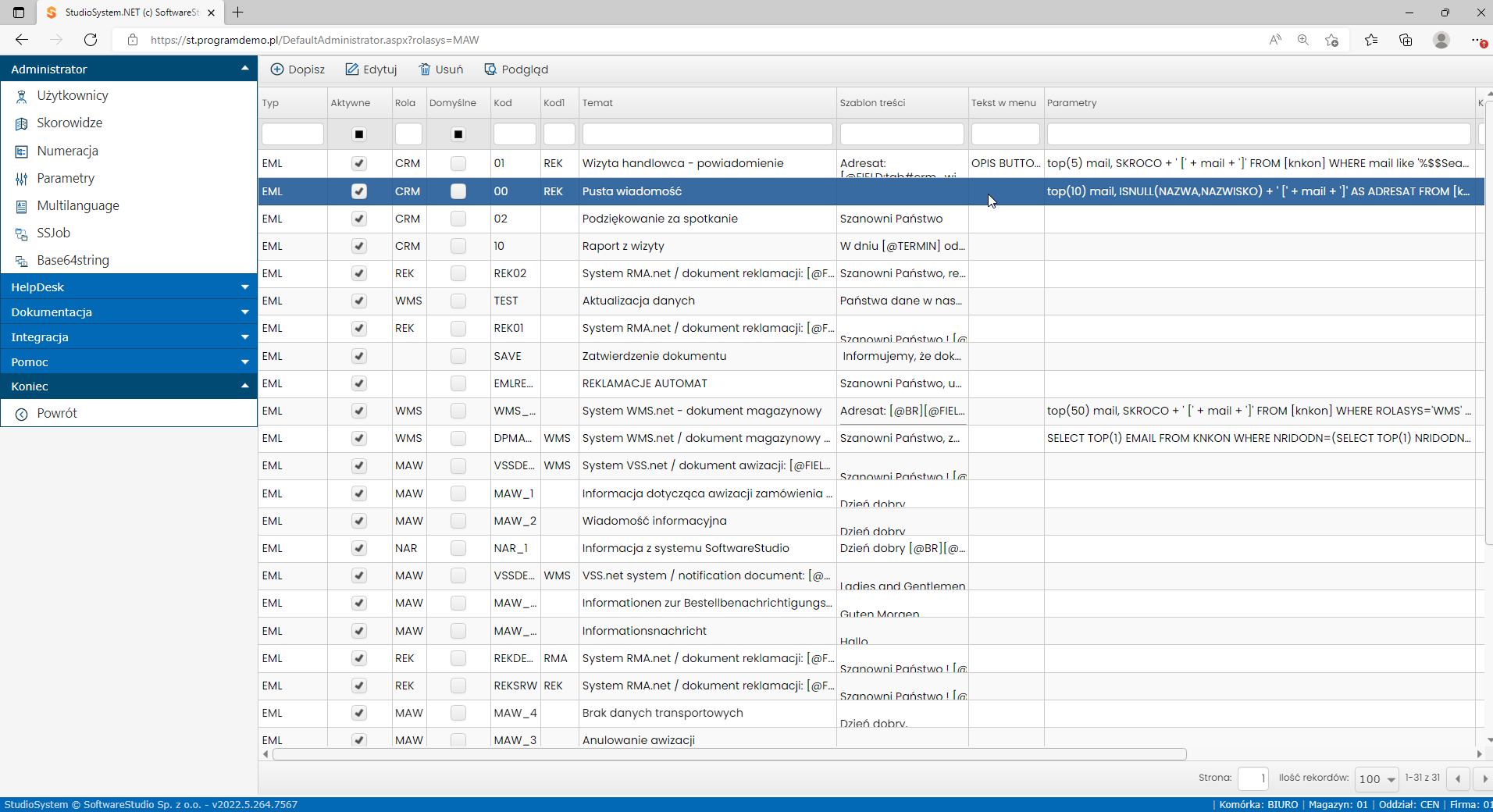Open the Skorowidze sidebar item
1493x812 pixels.
(69, 123)
